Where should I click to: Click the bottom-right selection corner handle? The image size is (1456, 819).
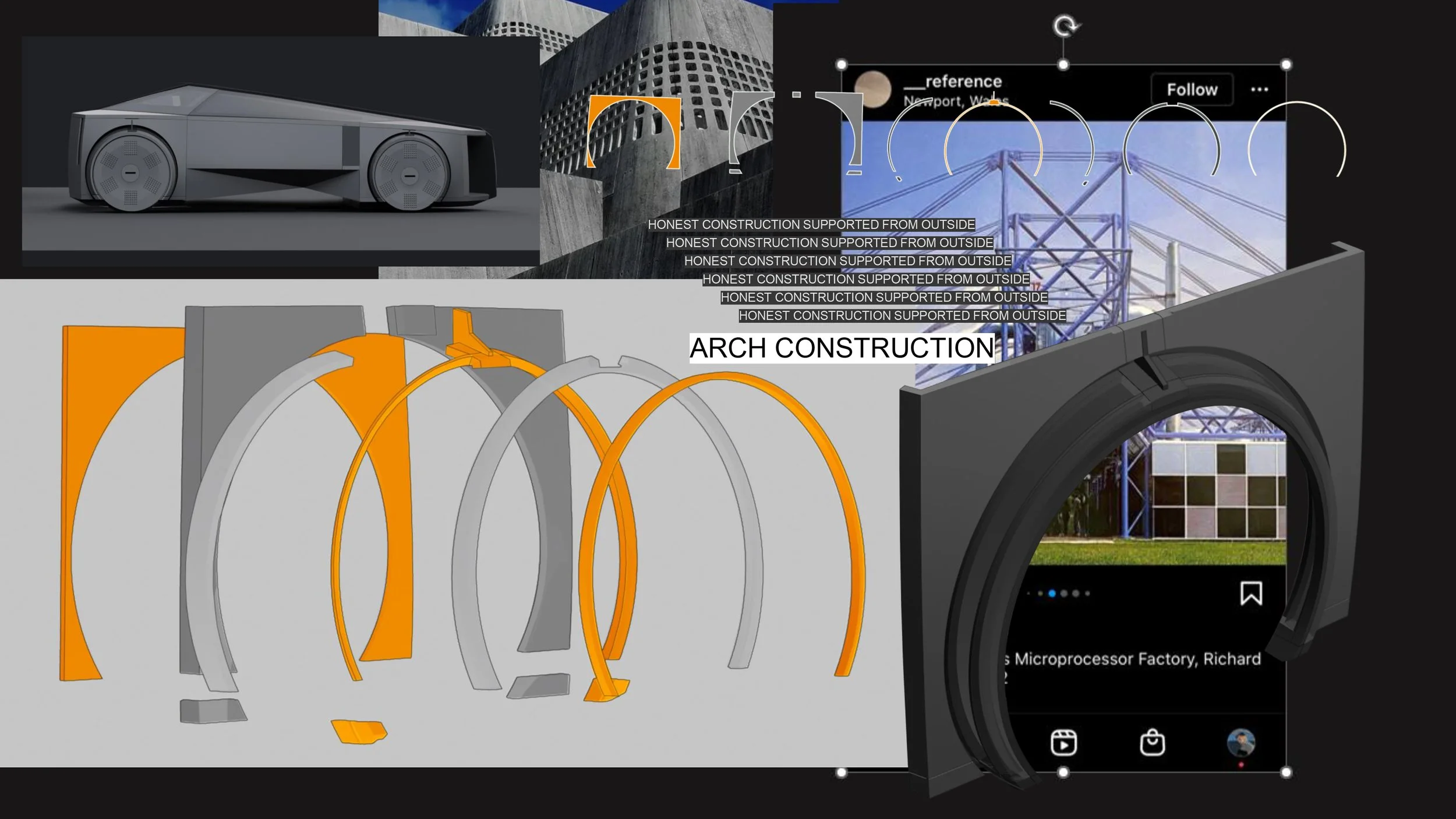(1286, 772)
